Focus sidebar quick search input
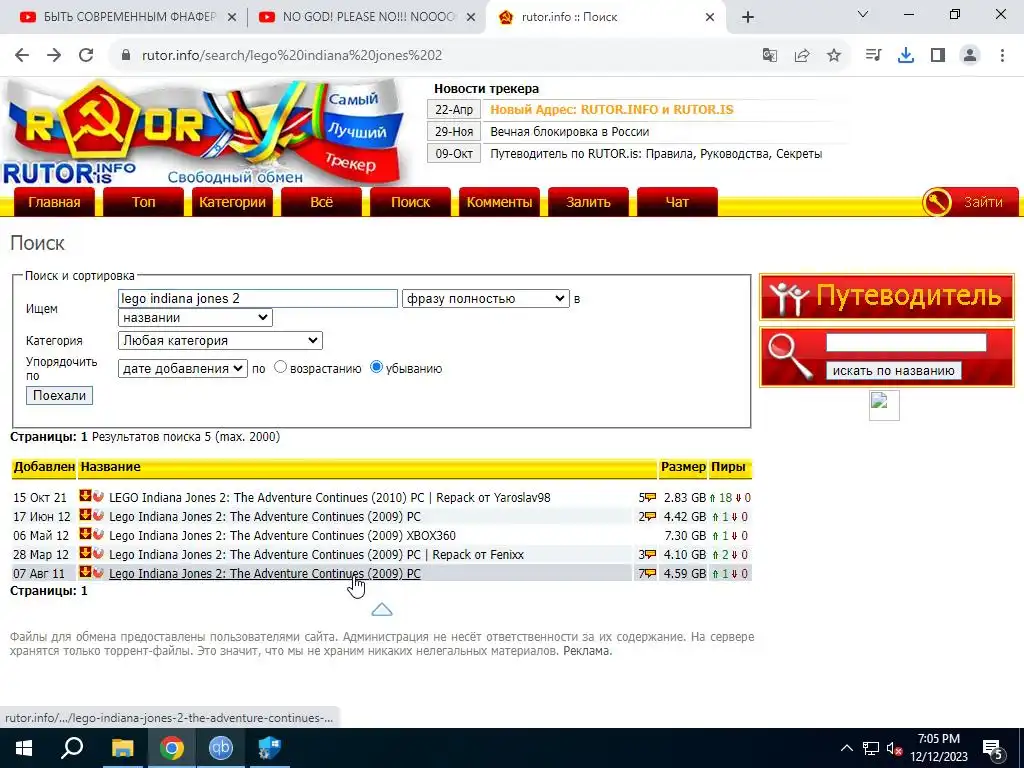The height and width of the screenshot is (768, 1024). [x=906, y=342]
